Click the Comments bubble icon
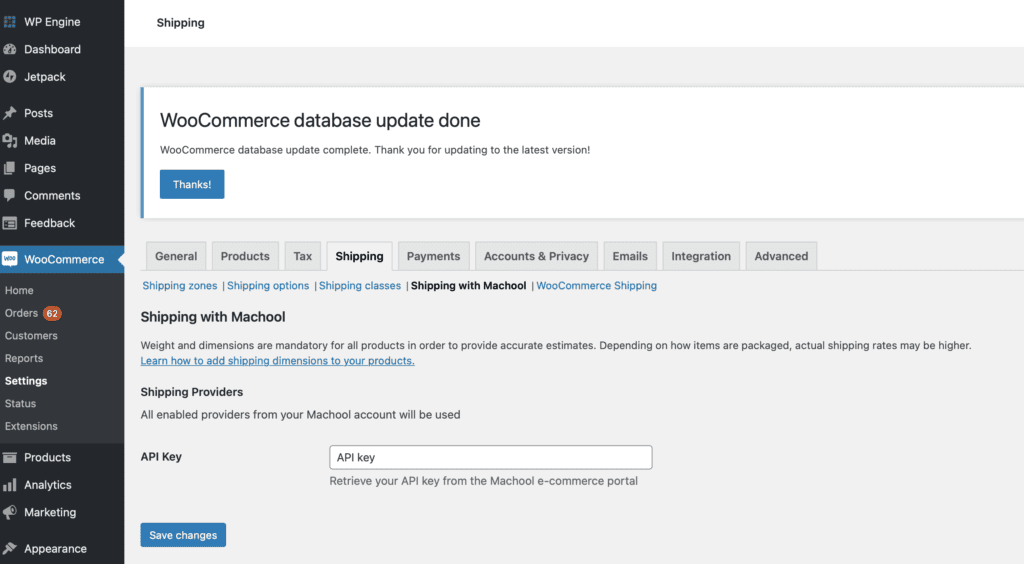The width and height of the screenshot is (1024, 564). 10,195
